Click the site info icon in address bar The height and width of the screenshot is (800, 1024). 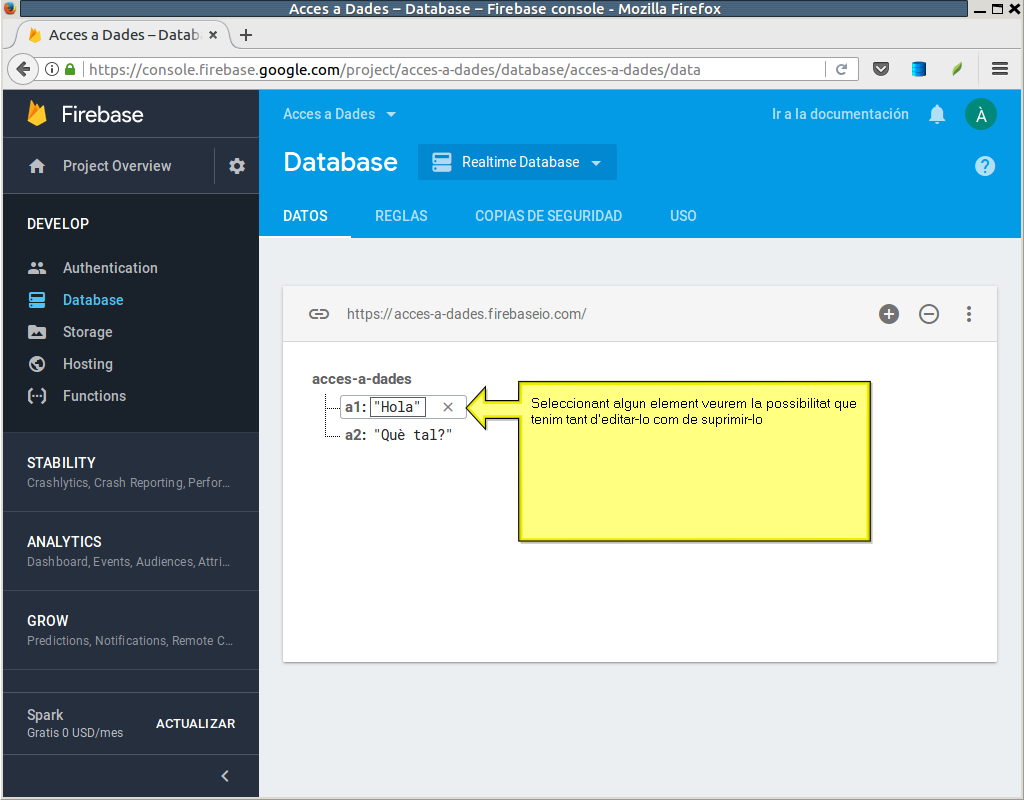point(52,69)
